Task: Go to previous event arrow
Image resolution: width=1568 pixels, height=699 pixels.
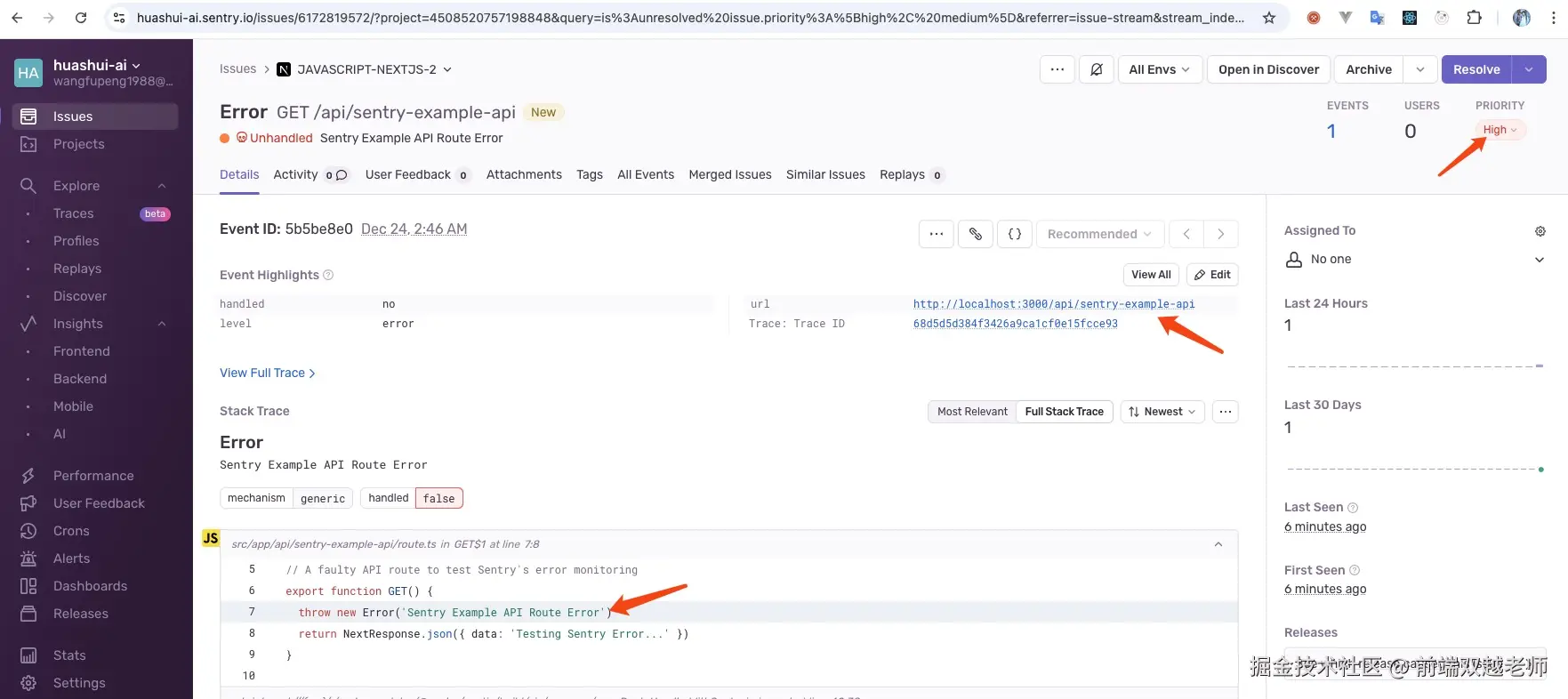Action: (1186, 234)
